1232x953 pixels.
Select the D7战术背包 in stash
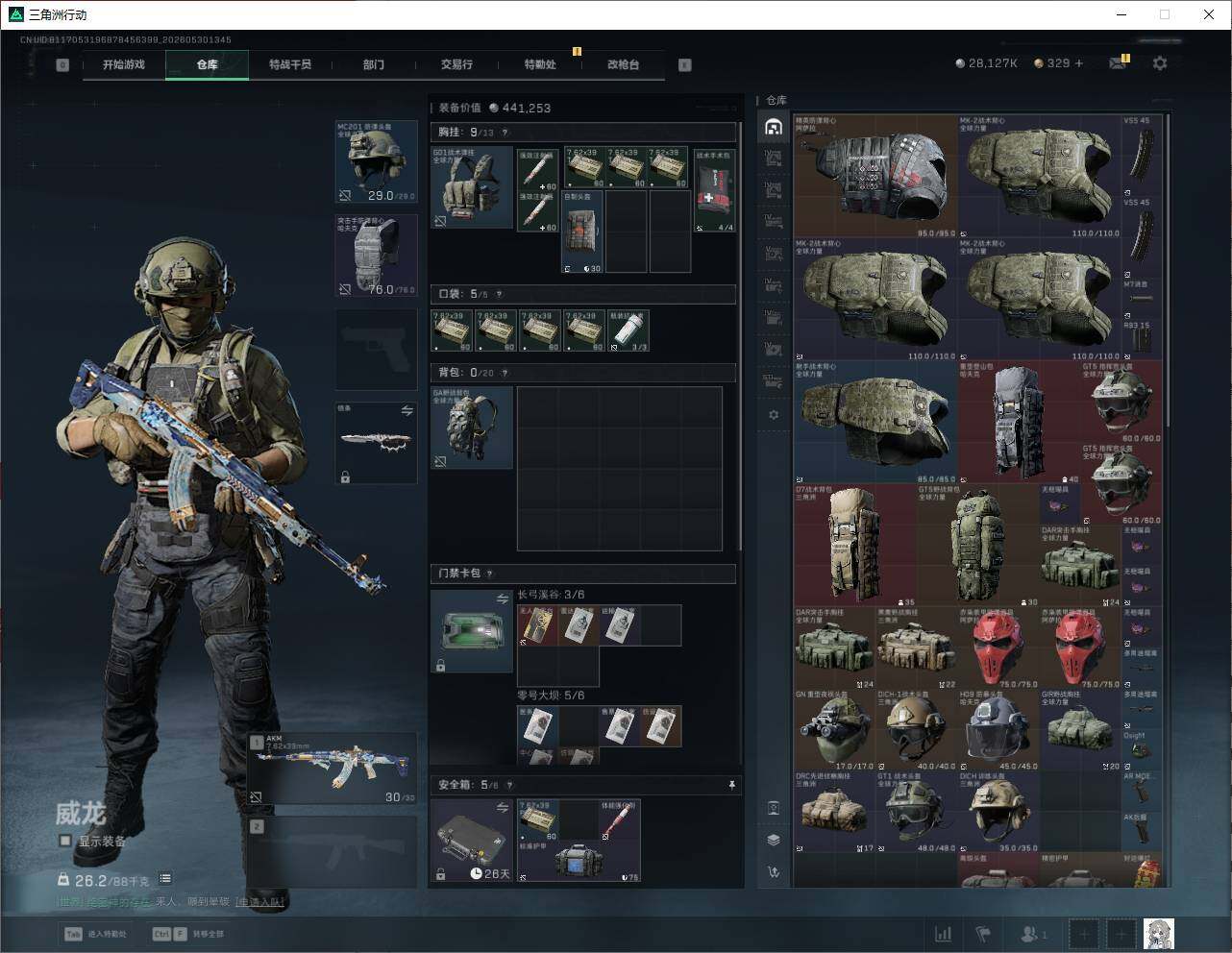pos(855,546)
